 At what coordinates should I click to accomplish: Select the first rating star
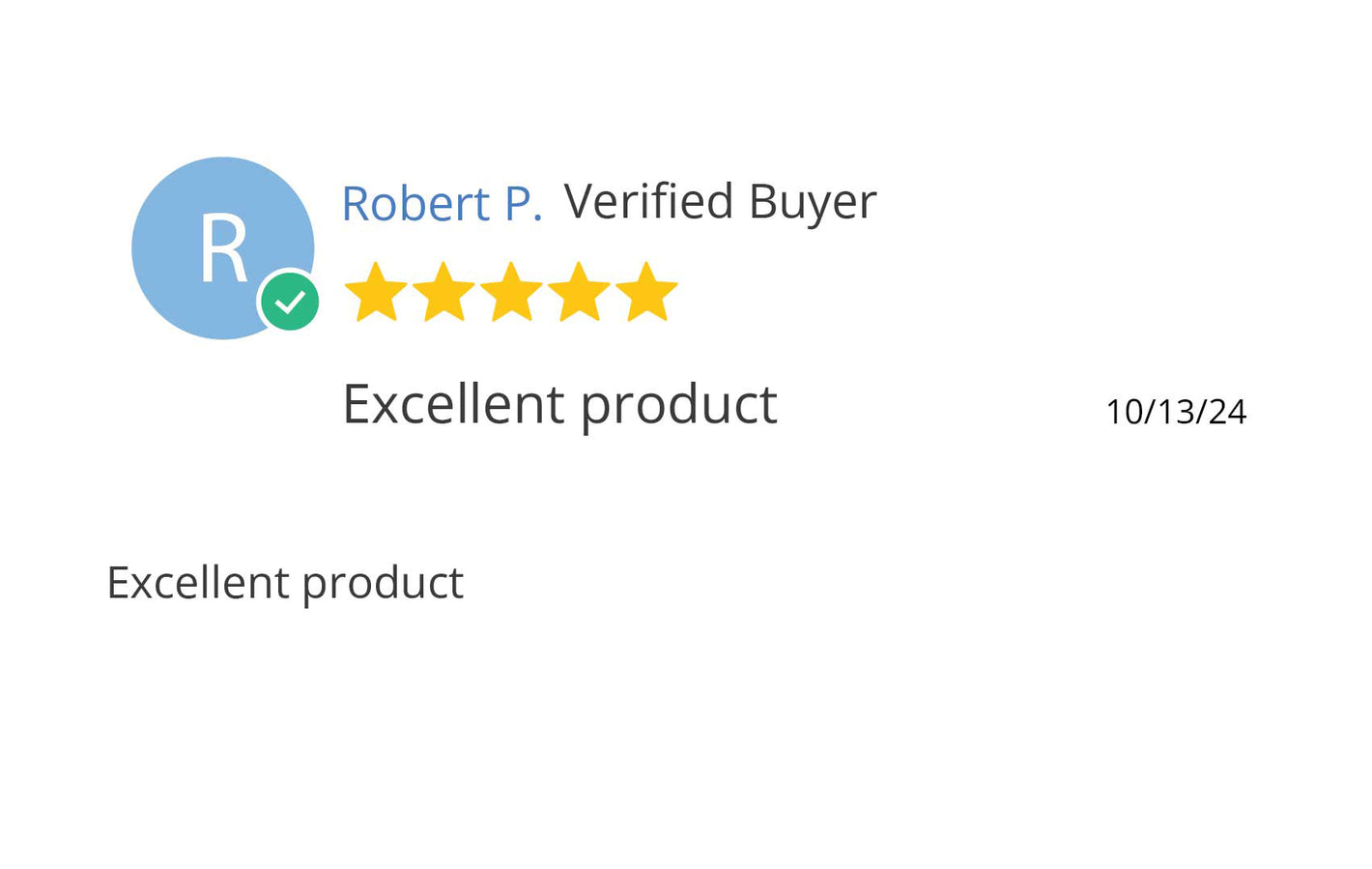point(376,292)
